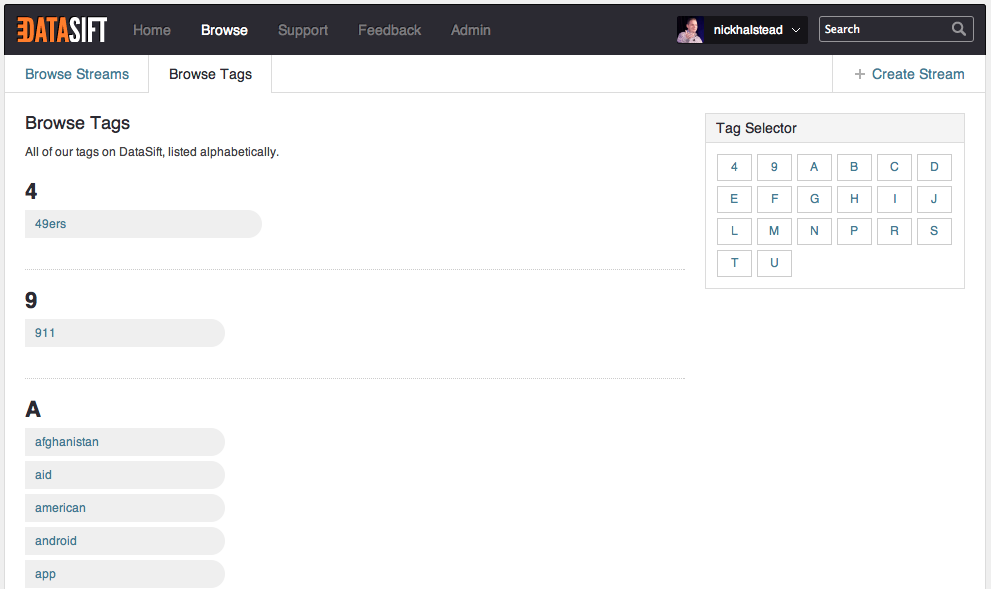Jump to letter A in Tag Selector
The width and height of the screenshot is (991, 589).
814,167
